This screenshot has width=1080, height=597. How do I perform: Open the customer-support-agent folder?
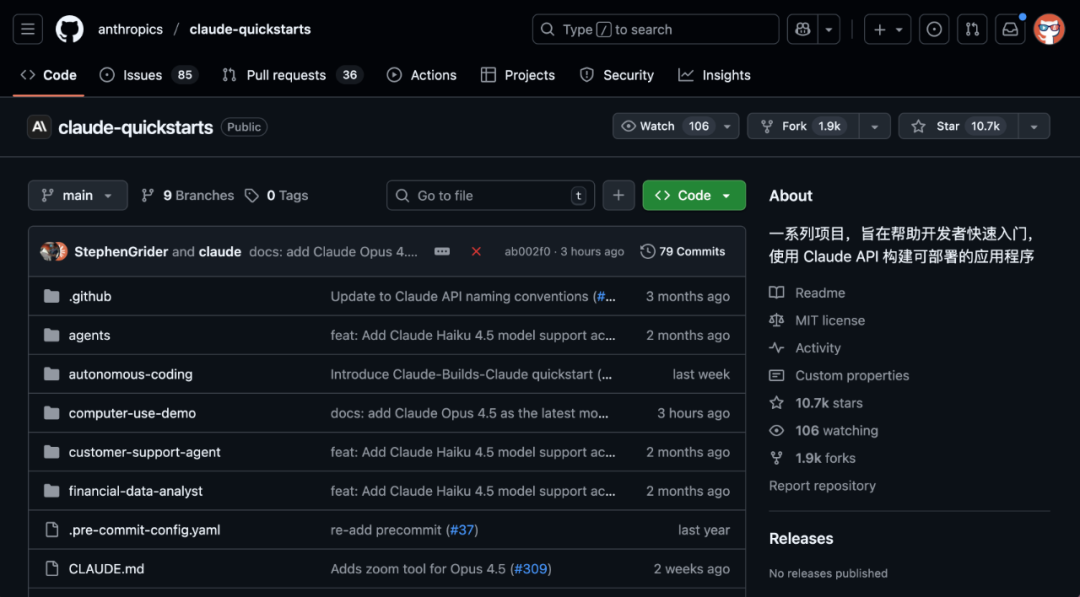pos(145,452)
